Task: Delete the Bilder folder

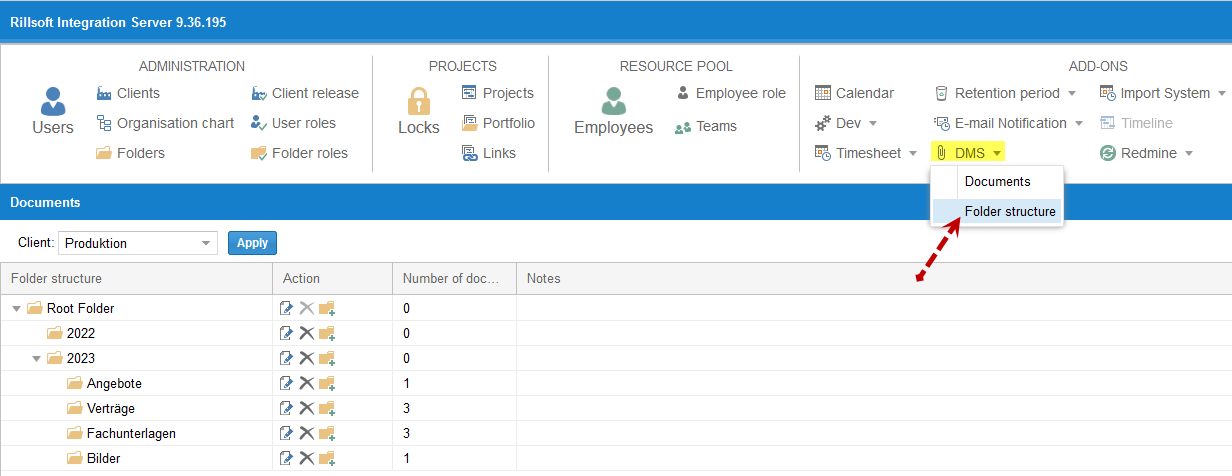Action: point(307,458)
